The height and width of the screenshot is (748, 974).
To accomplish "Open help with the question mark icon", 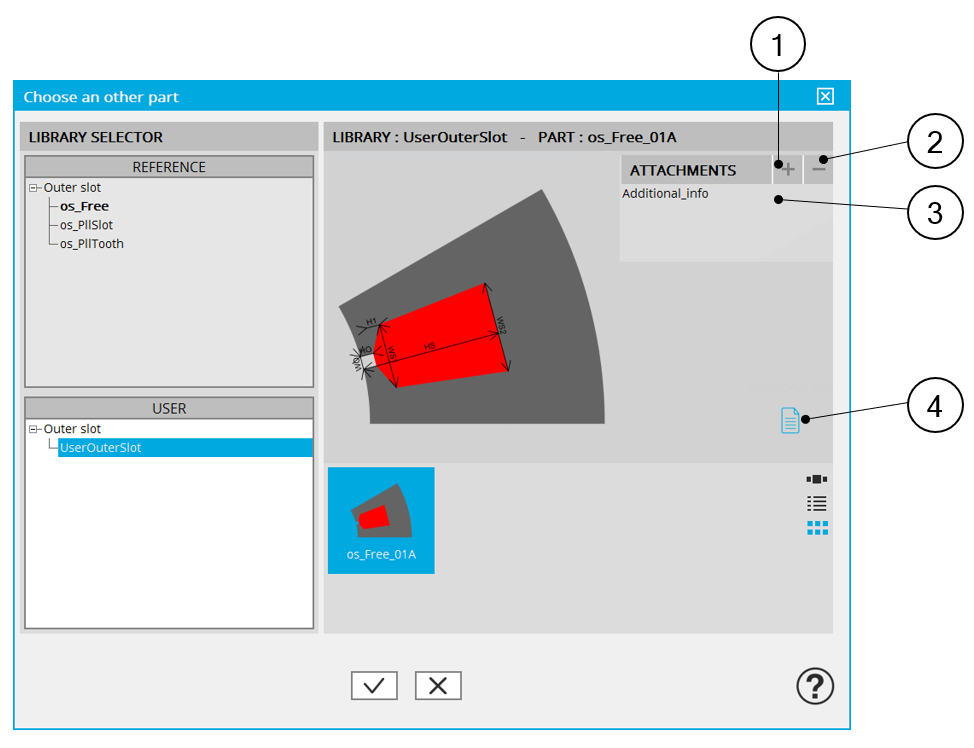I will pyautogui.click(x=815, y=686).
